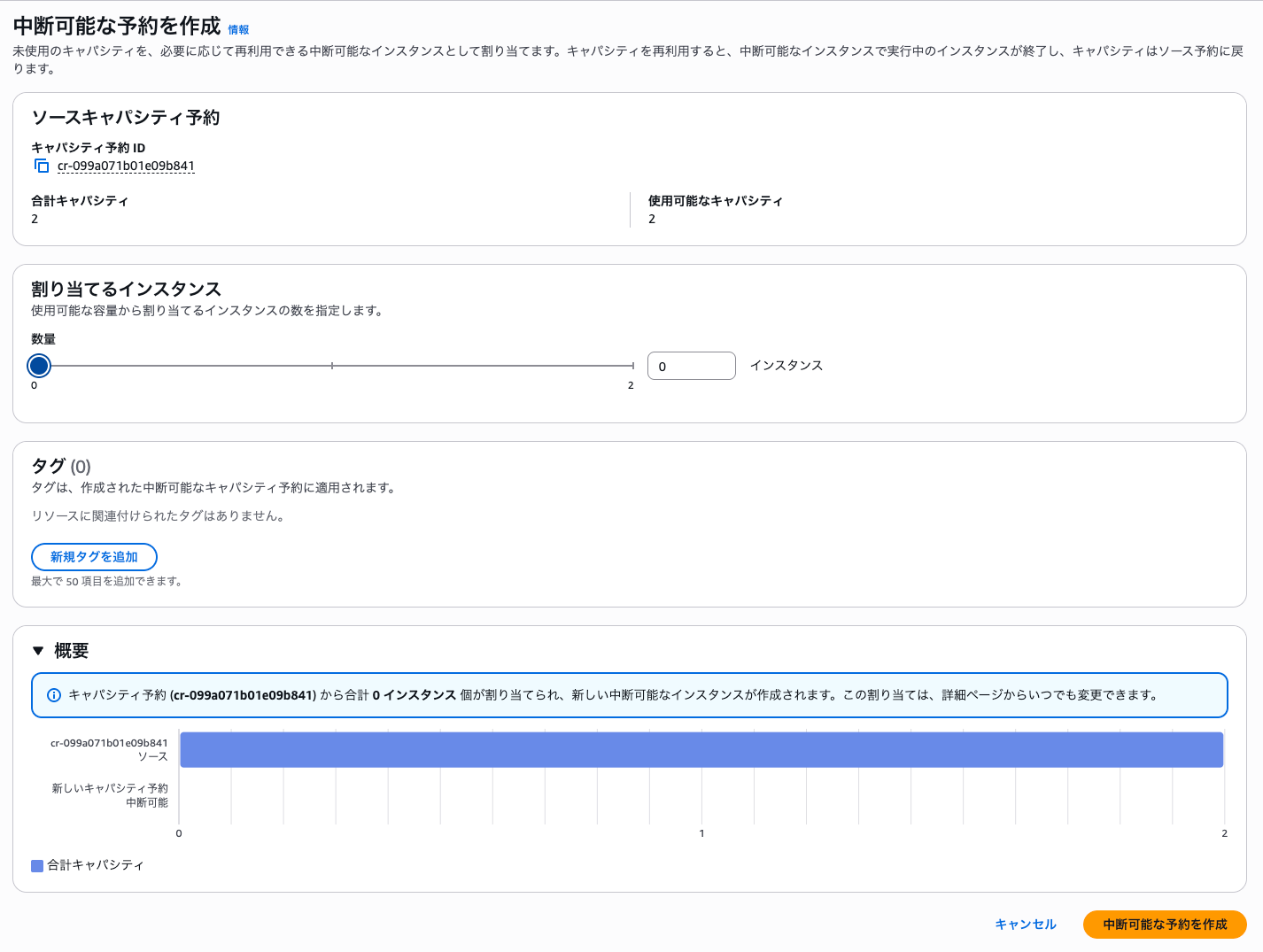Click the 合計キャパシティ legend color swatch
This screenshot has height=952, width=1263.
click(x=38, y=864)
